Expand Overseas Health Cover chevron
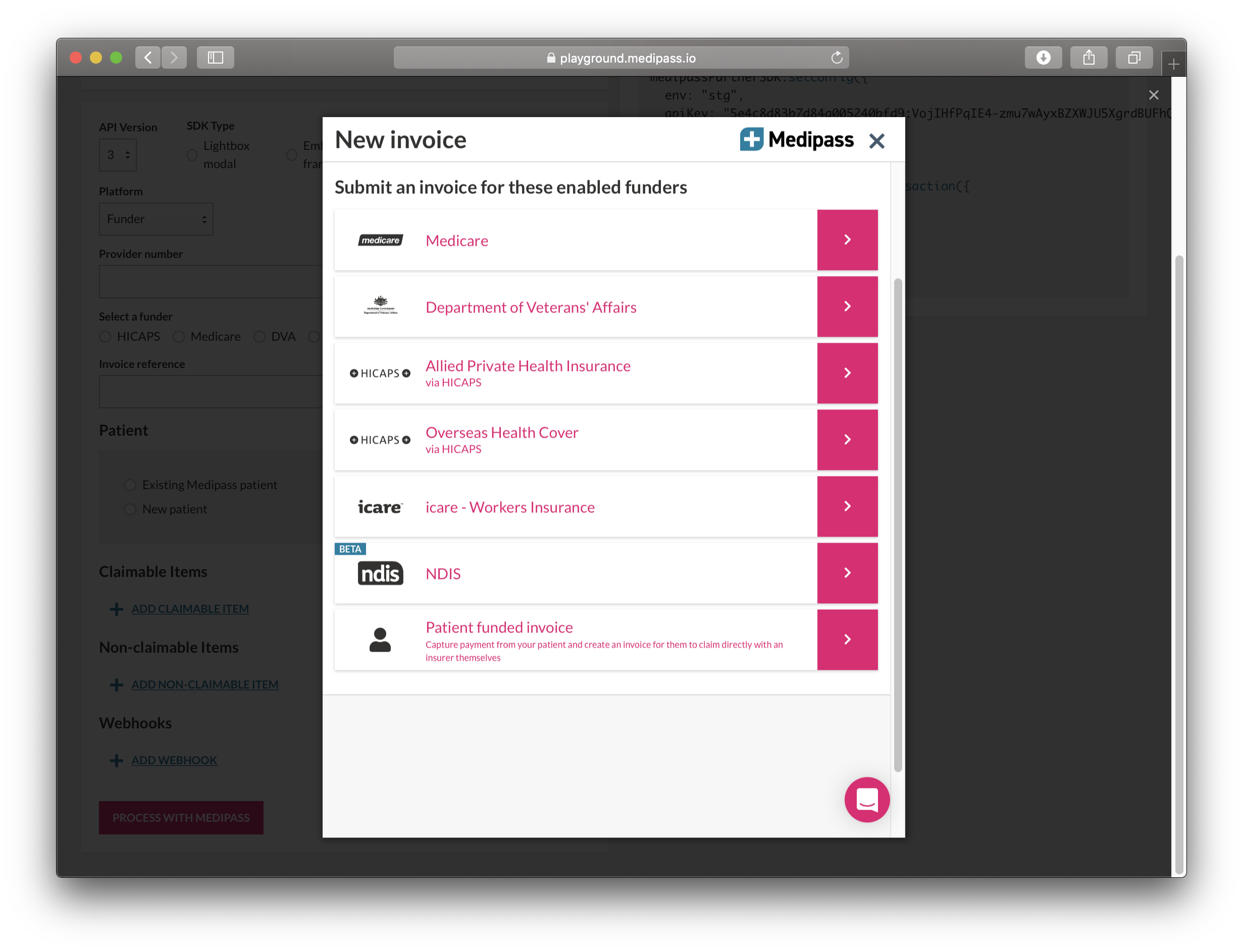Screen dimensions: 1243x952 [x=847, y=440]
